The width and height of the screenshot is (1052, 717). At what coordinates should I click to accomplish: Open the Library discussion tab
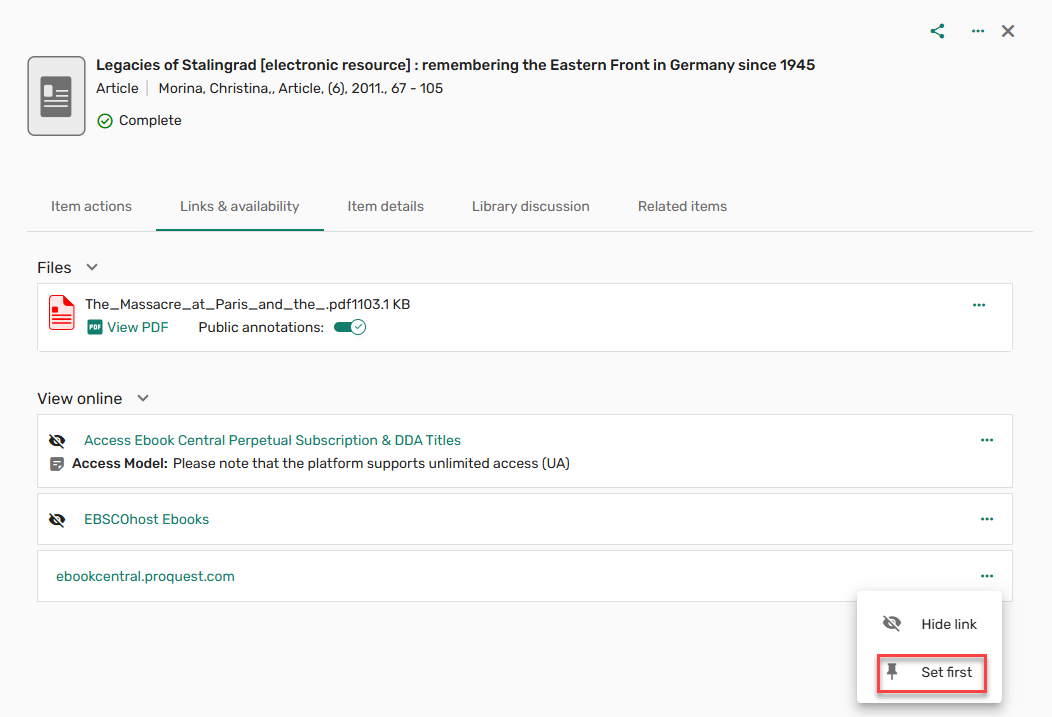click(x=530, y=206)
